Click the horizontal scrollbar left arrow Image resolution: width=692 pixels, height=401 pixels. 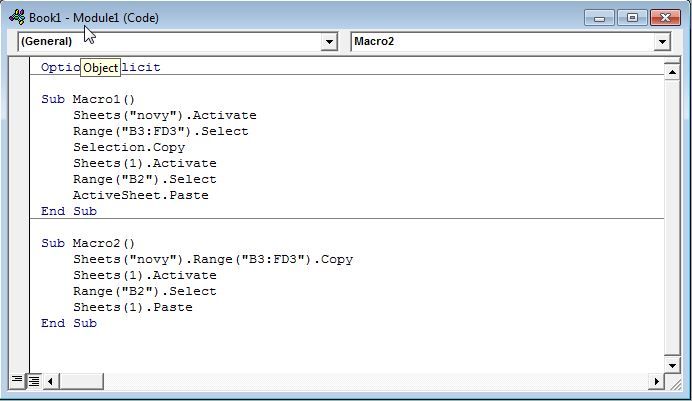[50, 381]
